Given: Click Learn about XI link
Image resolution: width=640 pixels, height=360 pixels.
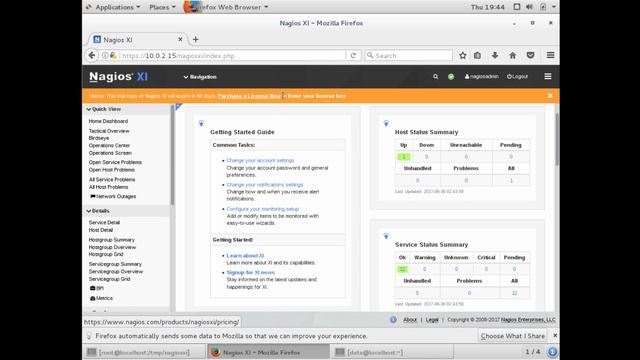Looking at the screenshot, I should click(x=245, y=256).
